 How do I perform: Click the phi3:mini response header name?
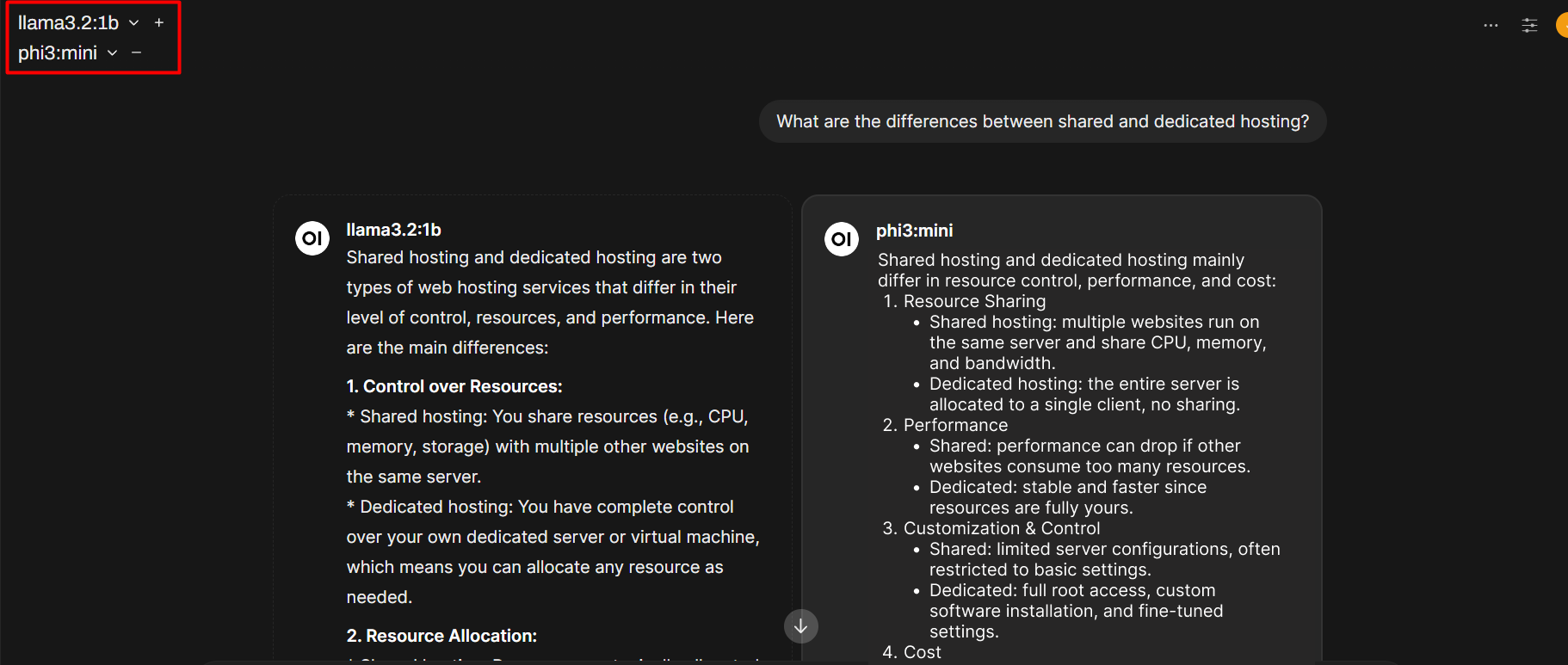click(x=914, y=231)
